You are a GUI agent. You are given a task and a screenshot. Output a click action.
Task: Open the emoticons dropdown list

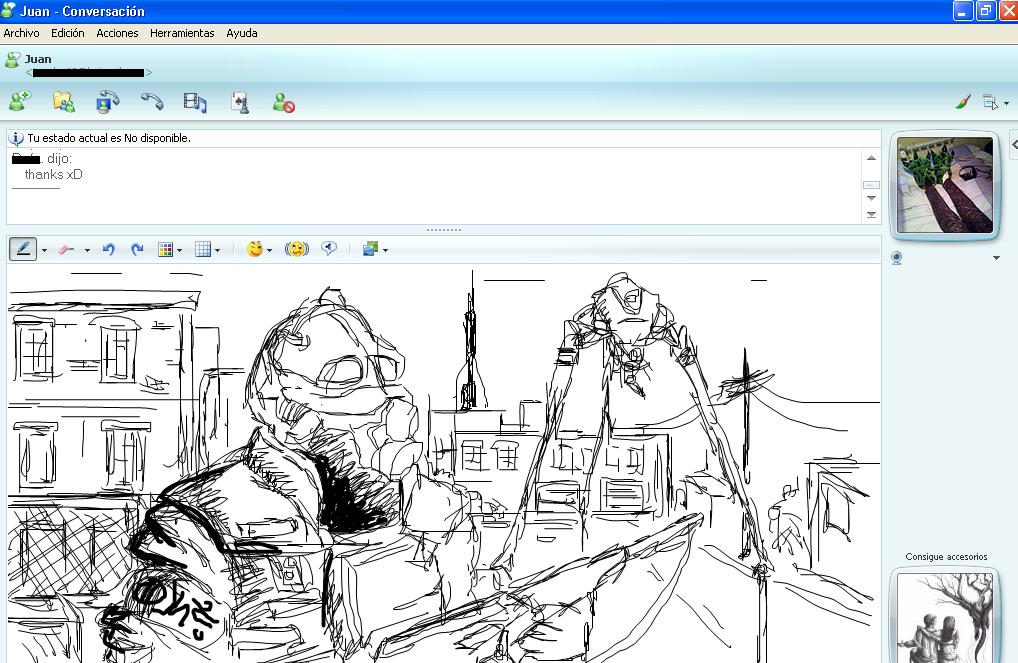pyautogui.click(x=270, y=250)
